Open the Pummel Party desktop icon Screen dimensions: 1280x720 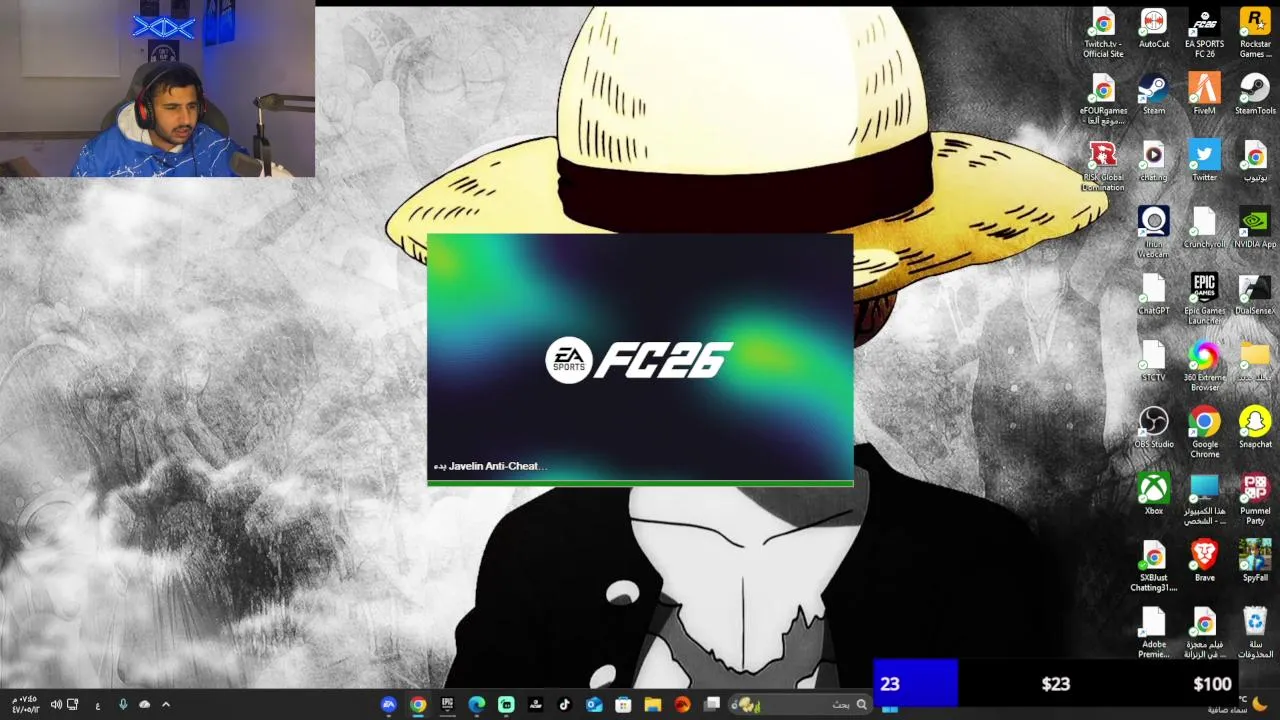[1255, 500]
